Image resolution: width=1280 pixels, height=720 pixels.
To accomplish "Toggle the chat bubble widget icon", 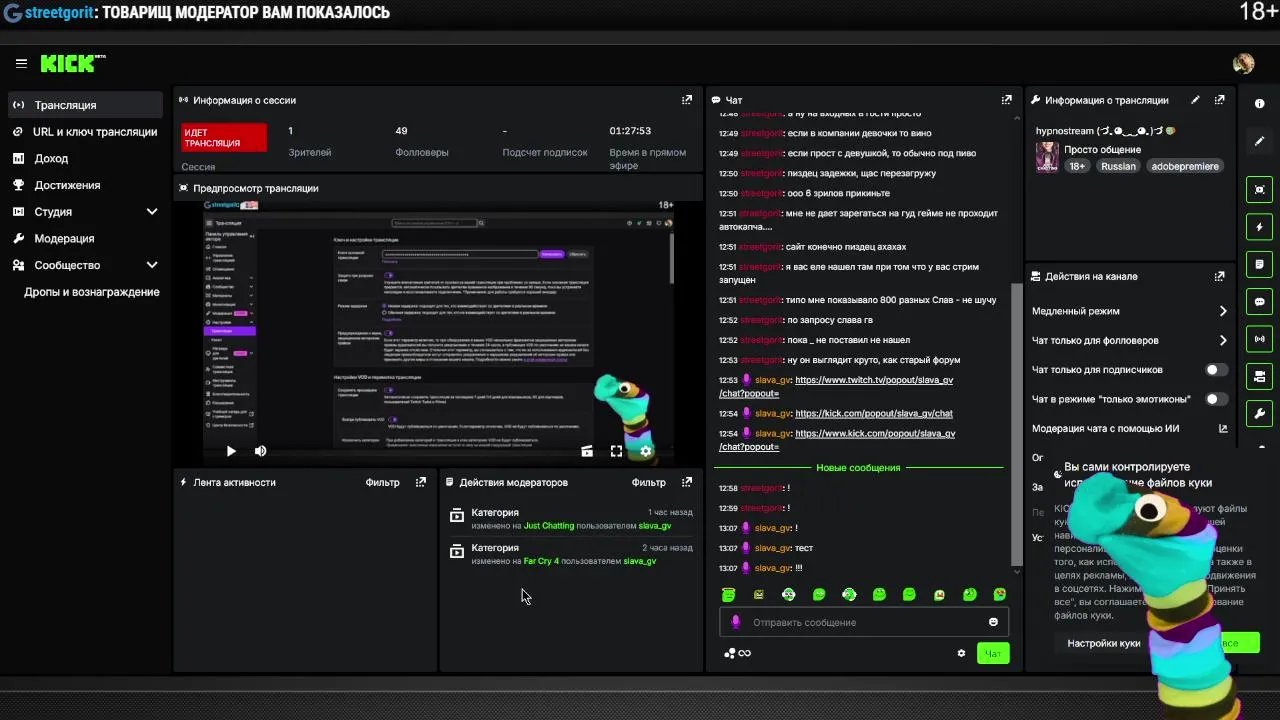I will (x=1259, y=302).
